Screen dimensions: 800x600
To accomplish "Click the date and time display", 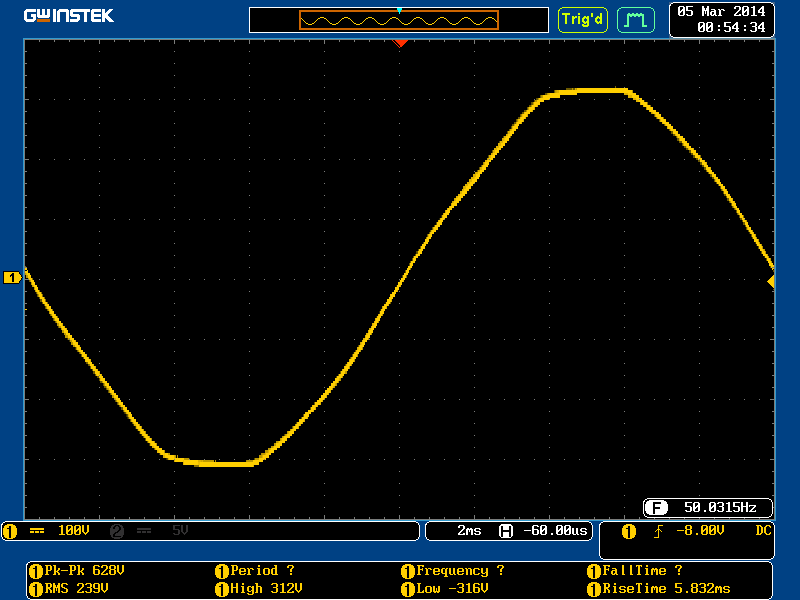I will click(721, 19).
